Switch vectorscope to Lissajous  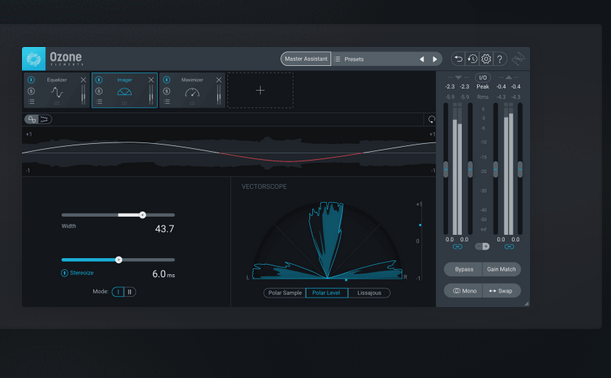369,293
